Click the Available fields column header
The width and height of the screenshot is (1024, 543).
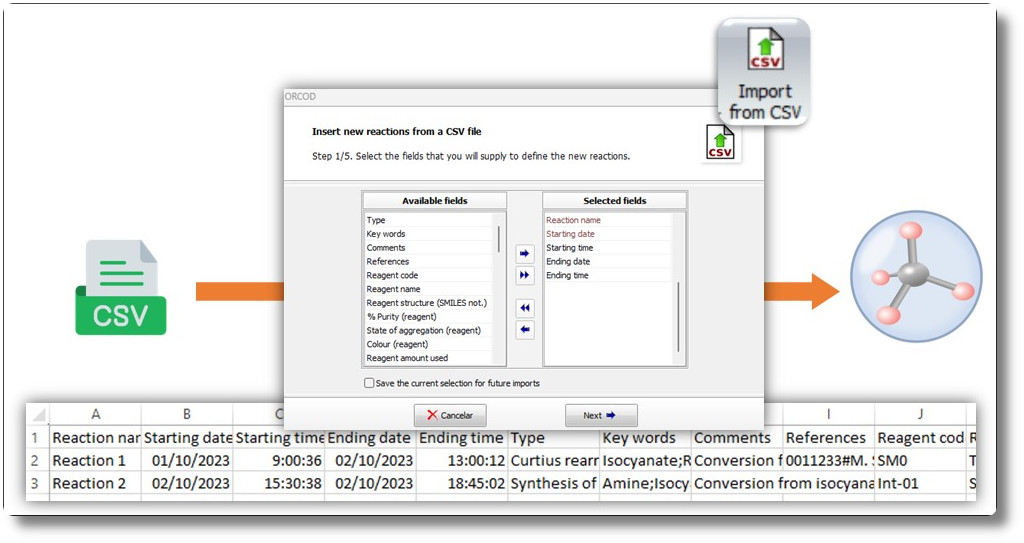pos(435,201)
